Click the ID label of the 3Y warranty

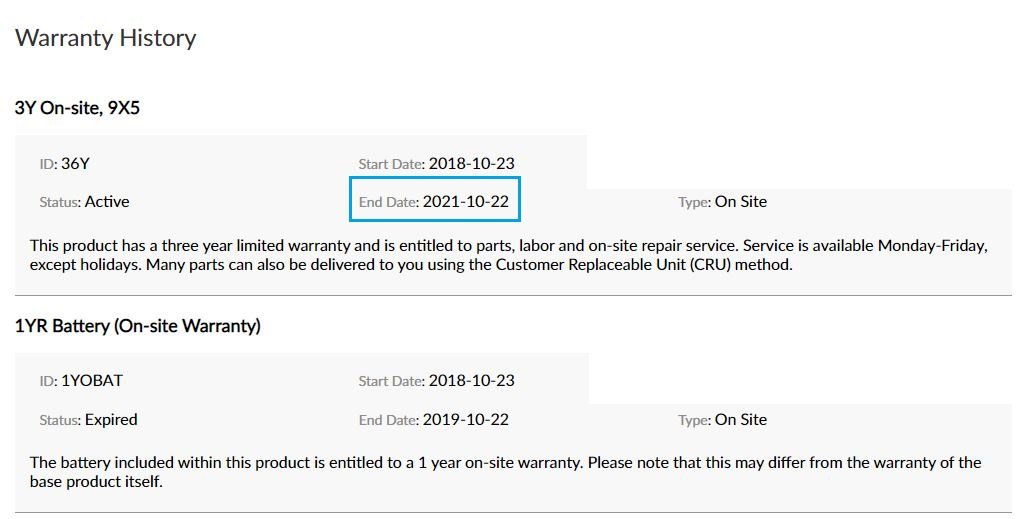48,164
